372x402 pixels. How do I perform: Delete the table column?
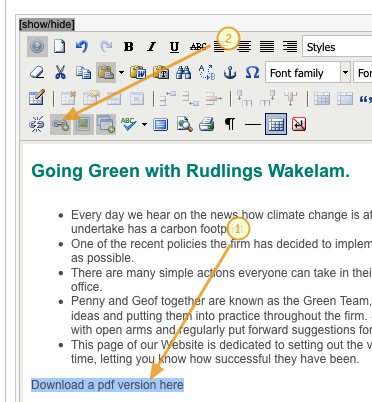coord(290,98)
